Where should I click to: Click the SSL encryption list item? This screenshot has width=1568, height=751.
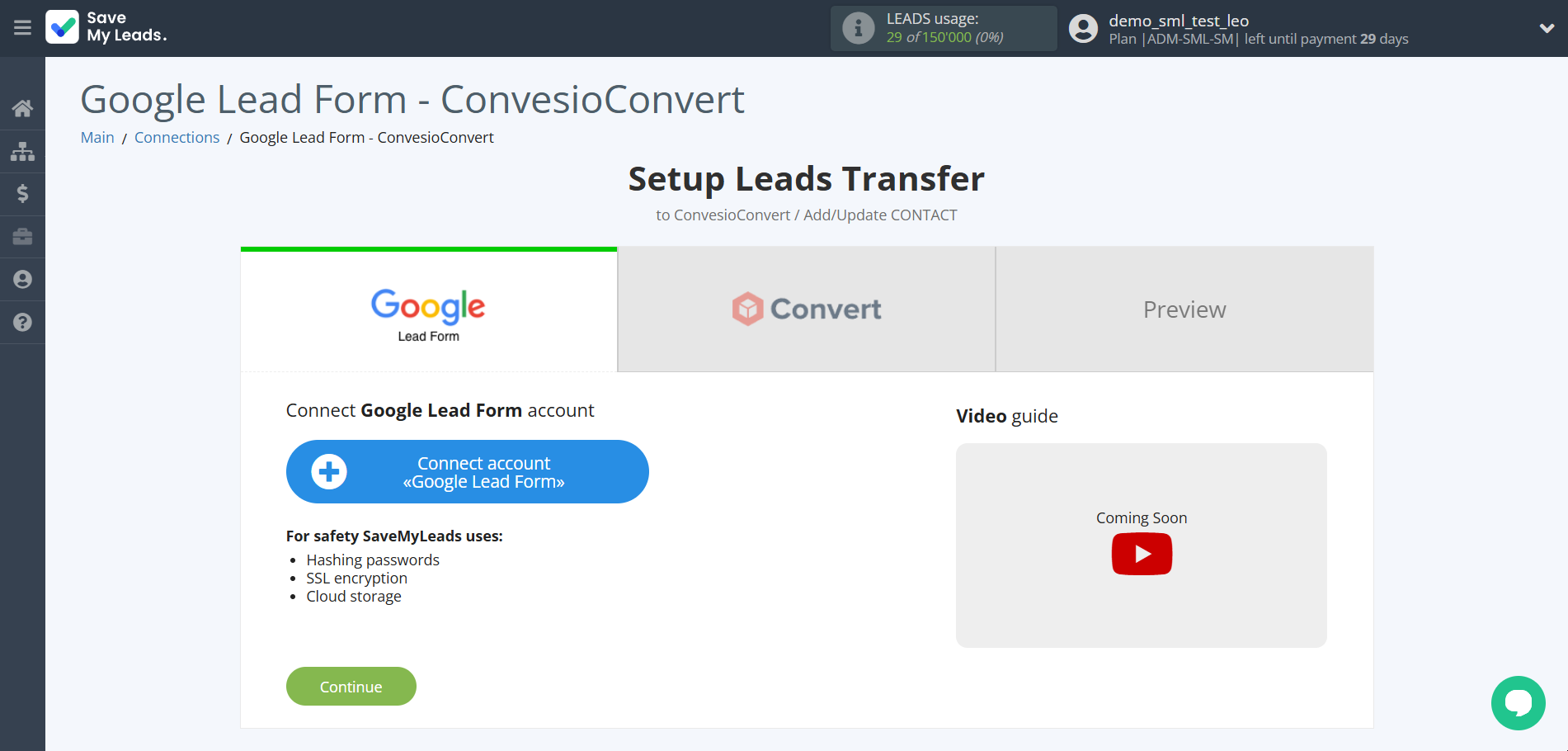coord(357,579)
